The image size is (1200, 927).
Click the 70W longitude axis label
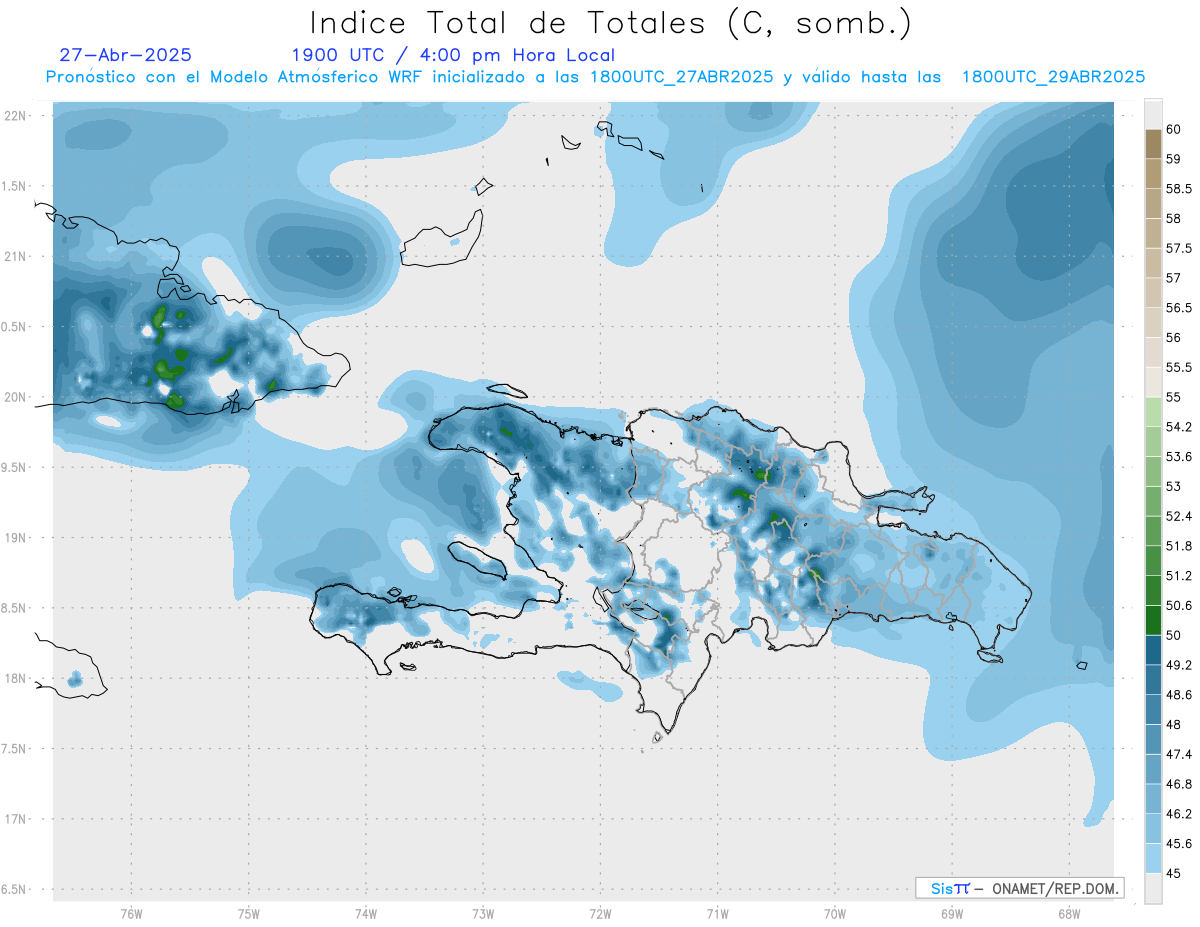pos(835,914)
